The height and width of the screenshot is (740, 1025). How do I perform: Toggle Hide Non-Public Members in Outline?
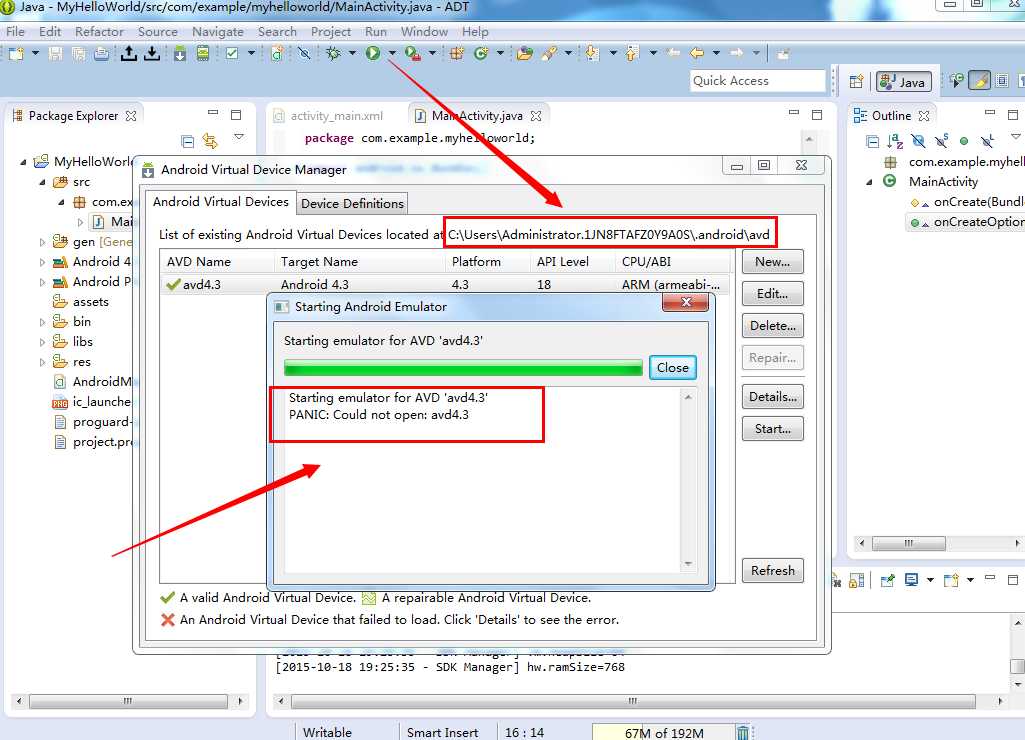tap(964, 141)
